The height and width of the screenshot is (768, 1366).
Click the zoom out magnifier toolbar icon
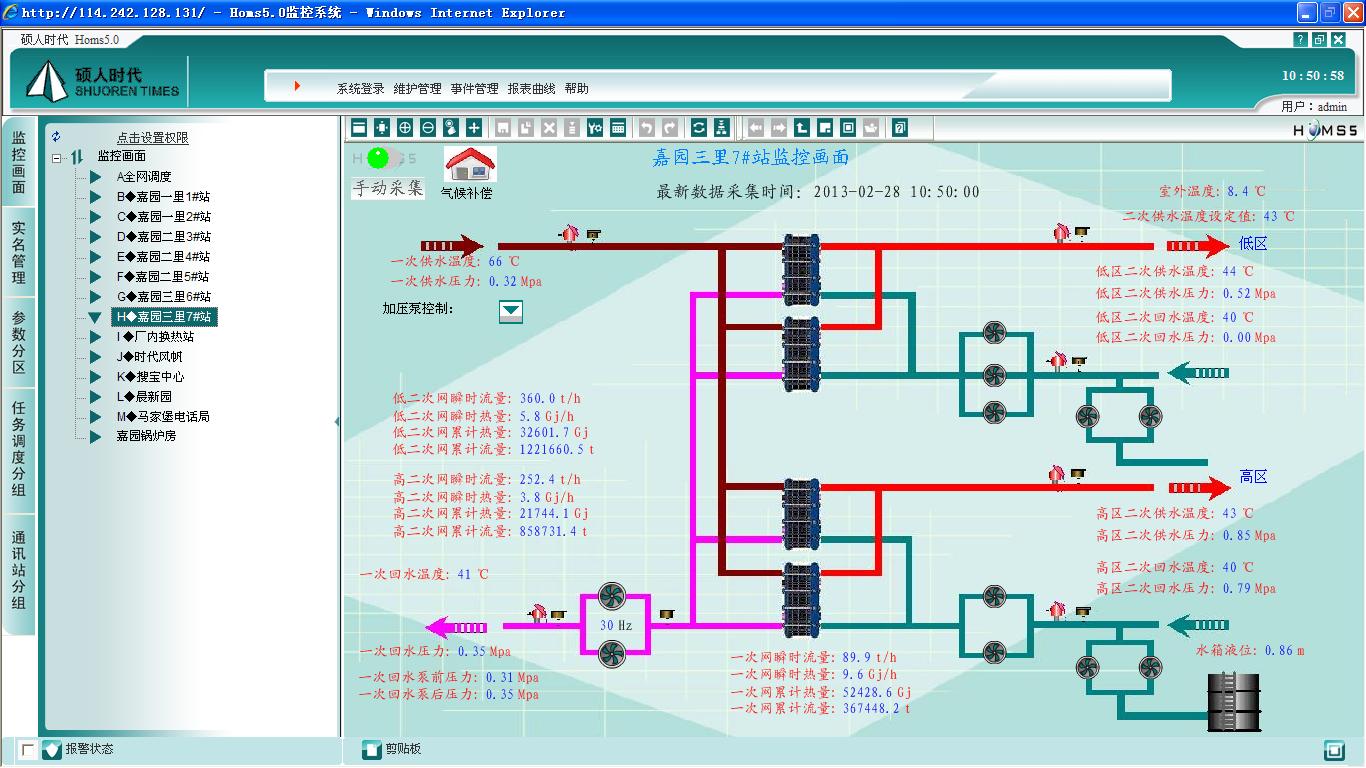point(428,128)
